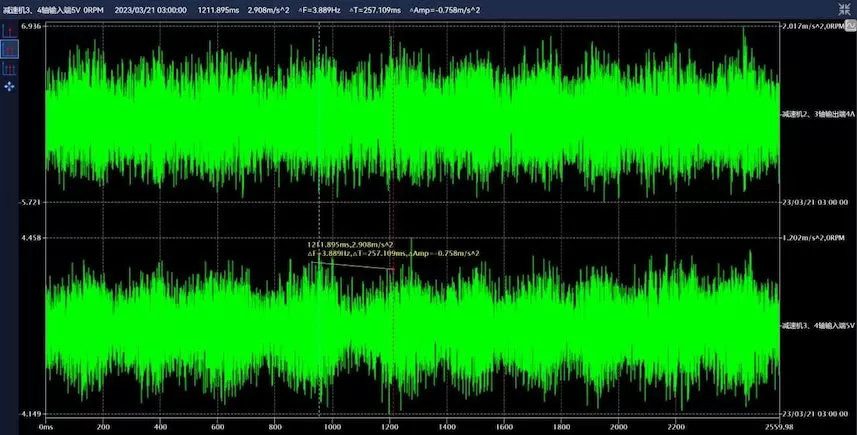Click the ΔF=3.889Hz readout in header
The height and width of the screenshot is (435, 857).
coord(321,9)
